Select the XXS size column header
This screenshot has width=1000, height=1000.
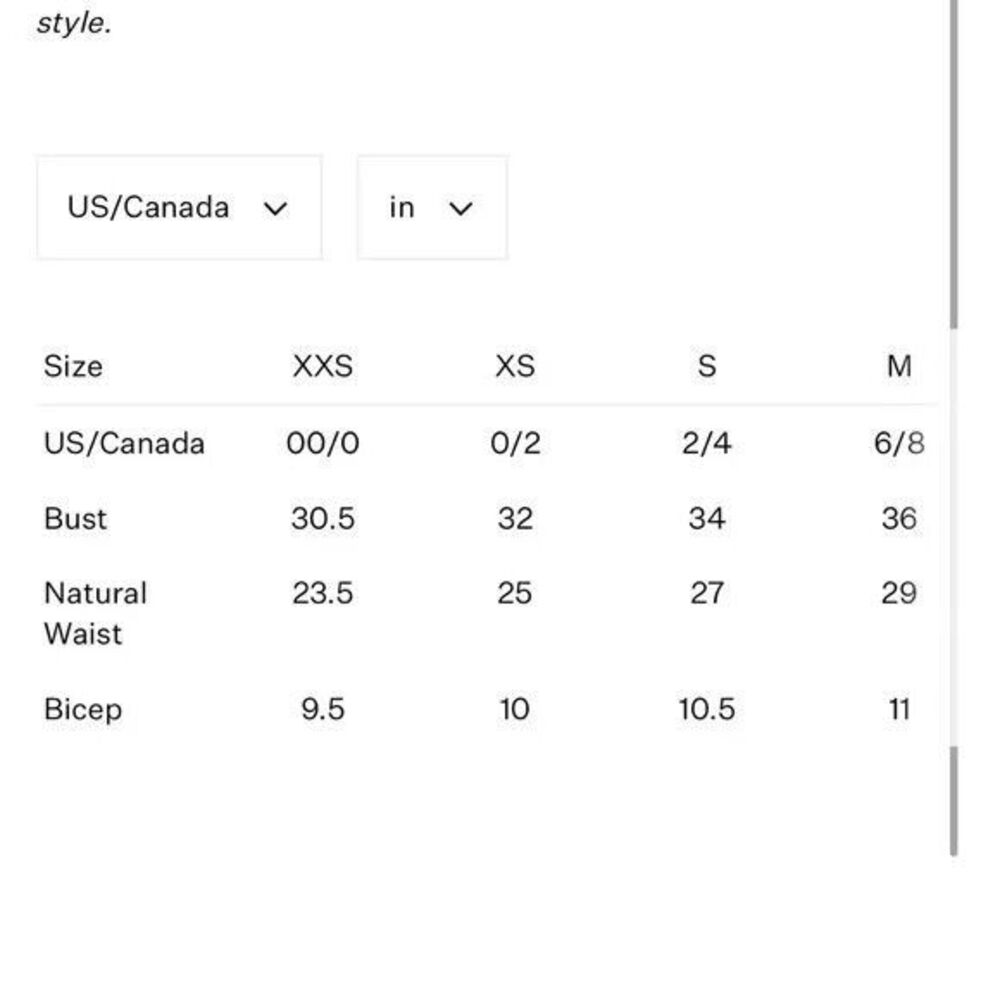coord(323,366)
